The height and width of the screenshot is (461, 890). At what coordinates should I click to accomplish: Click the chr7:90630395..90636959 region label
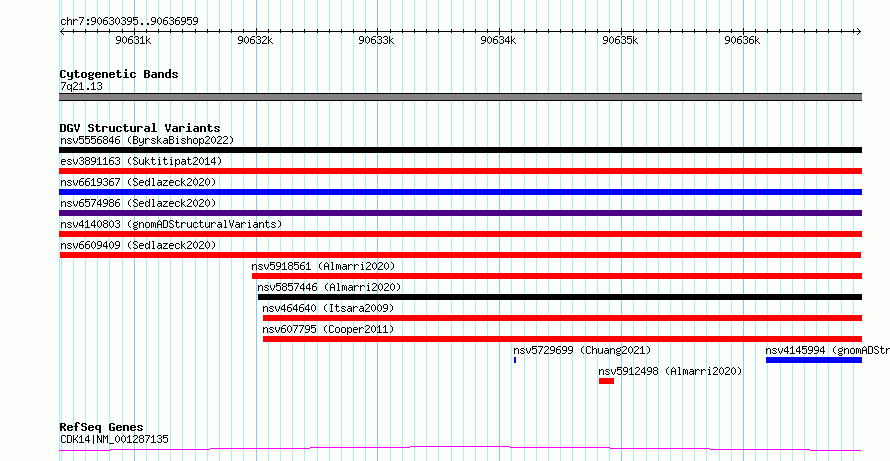click(x=129, y=21)
